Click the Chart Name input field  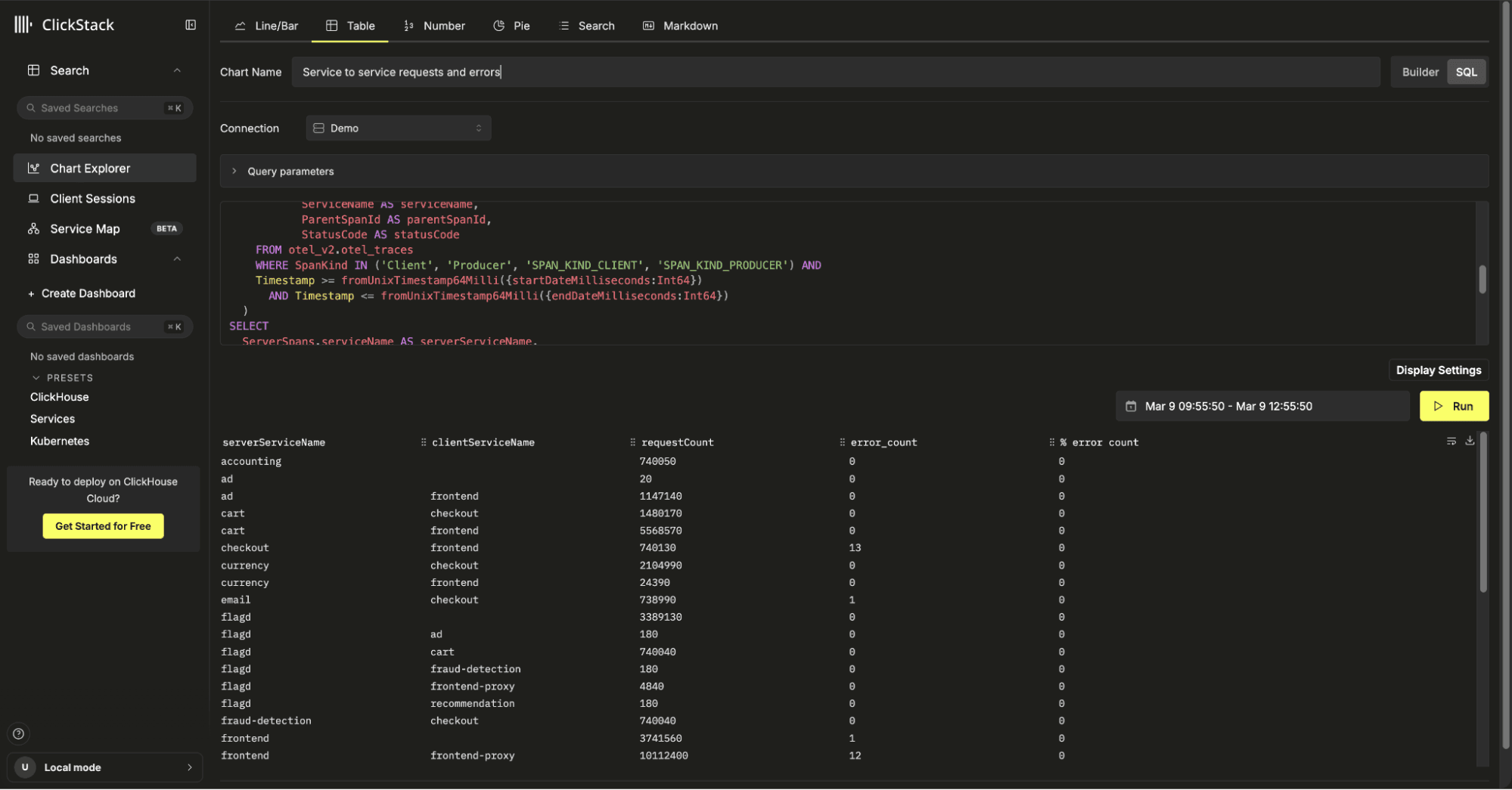coord(835,72)
